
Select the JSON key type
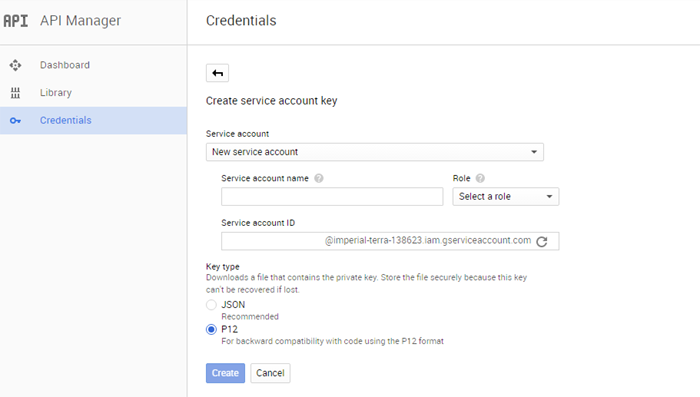point(211,305)
